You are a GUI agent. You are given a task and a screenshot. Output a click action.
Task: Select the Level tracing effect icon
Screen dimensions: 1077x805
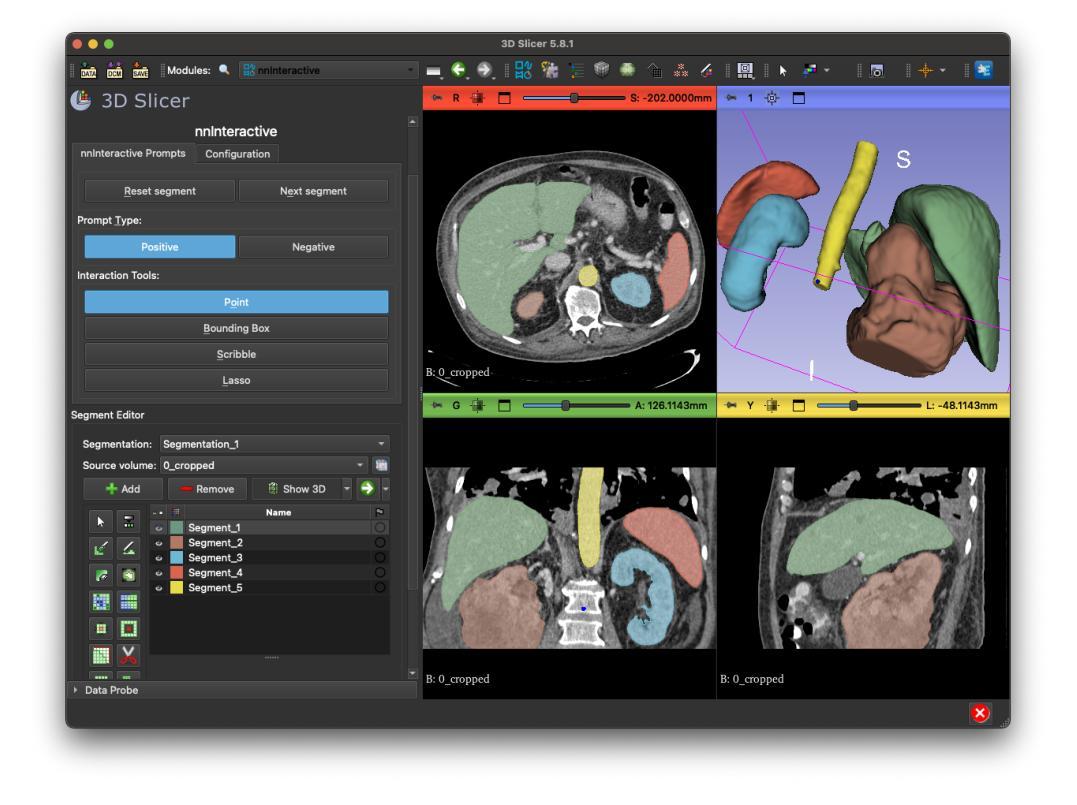[x=128, y=575]
